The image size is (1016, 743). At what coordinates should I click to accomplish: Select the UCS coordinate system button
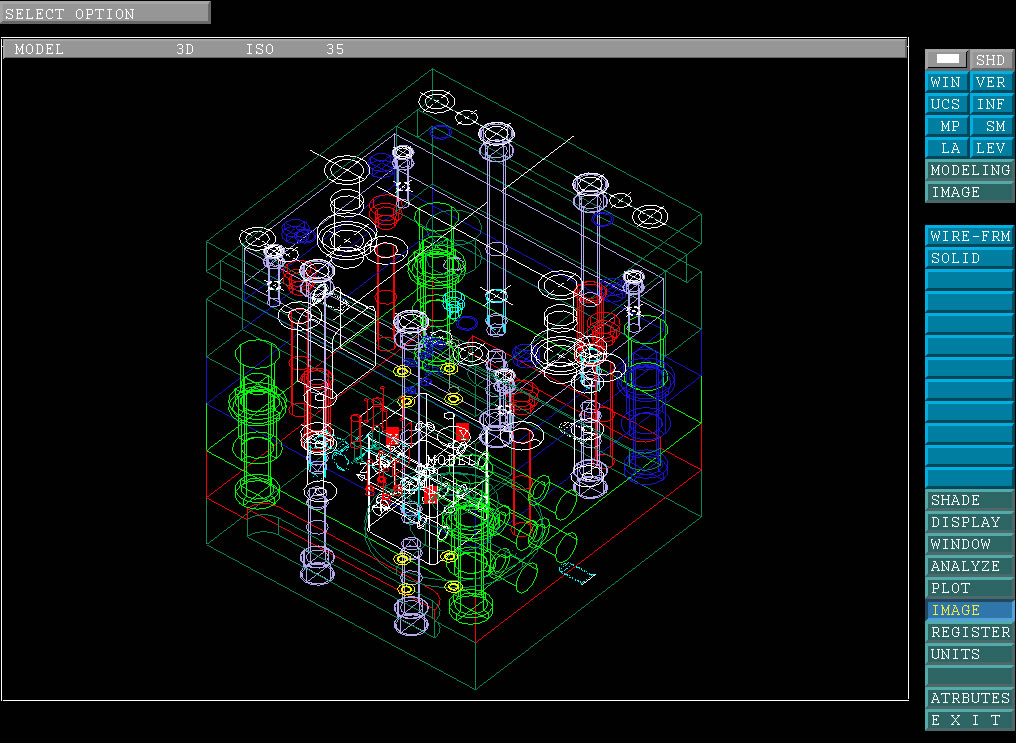point(946,104)
